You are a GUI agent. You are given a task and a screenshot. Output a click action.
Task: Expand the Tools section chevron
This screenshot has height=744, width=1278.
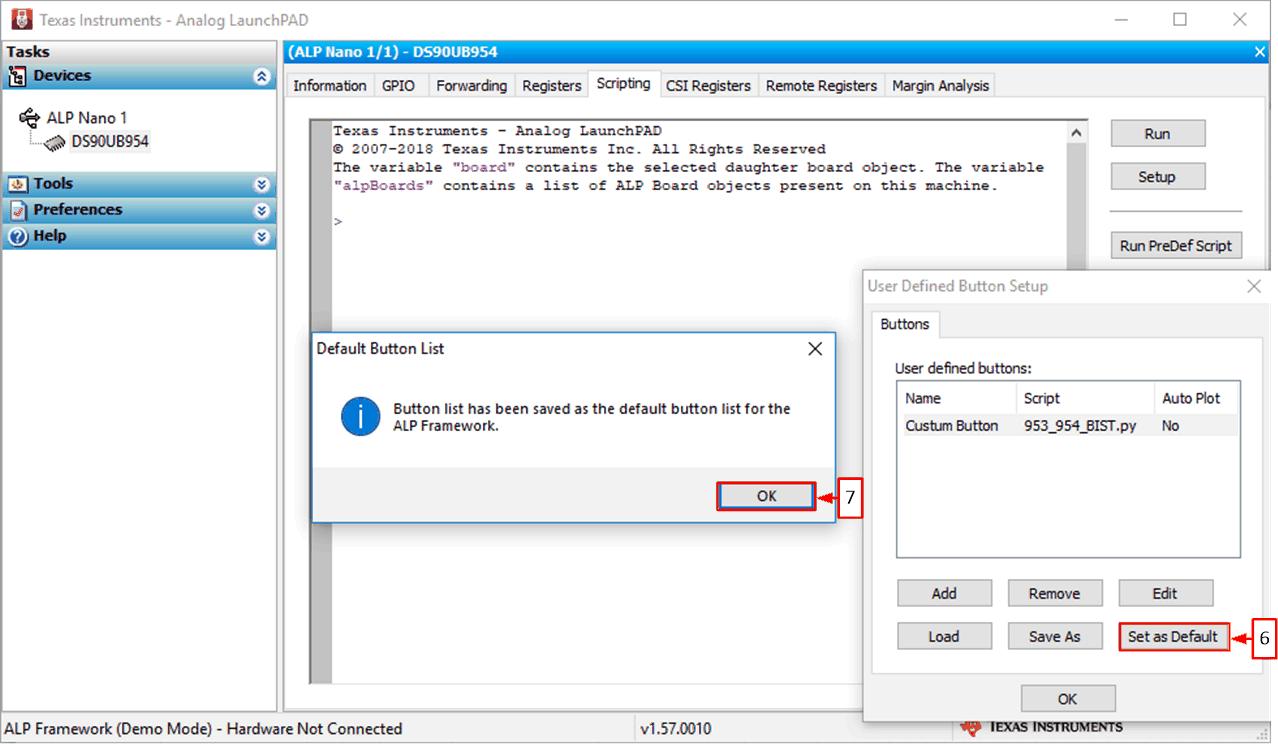click(262, 185)
